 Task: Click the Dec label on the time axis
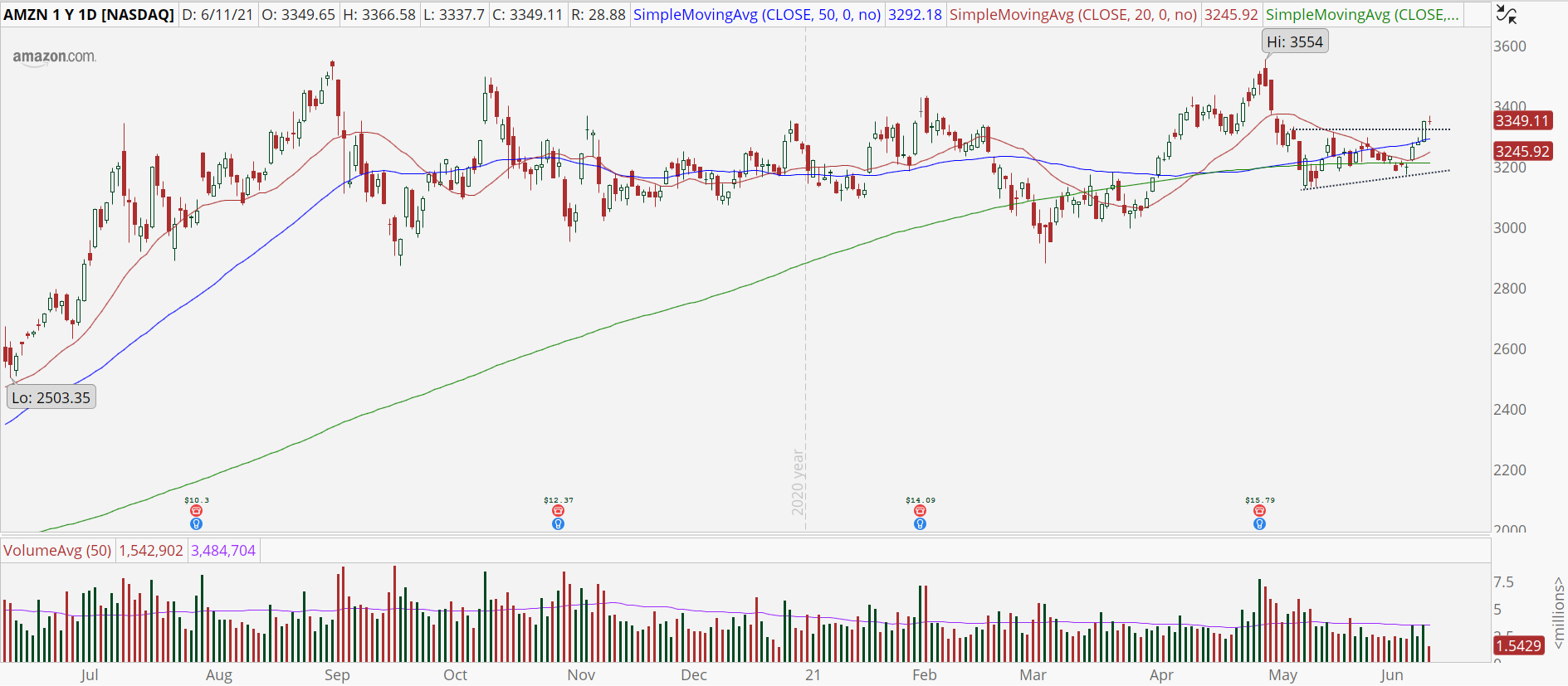[x=694, y=675]
